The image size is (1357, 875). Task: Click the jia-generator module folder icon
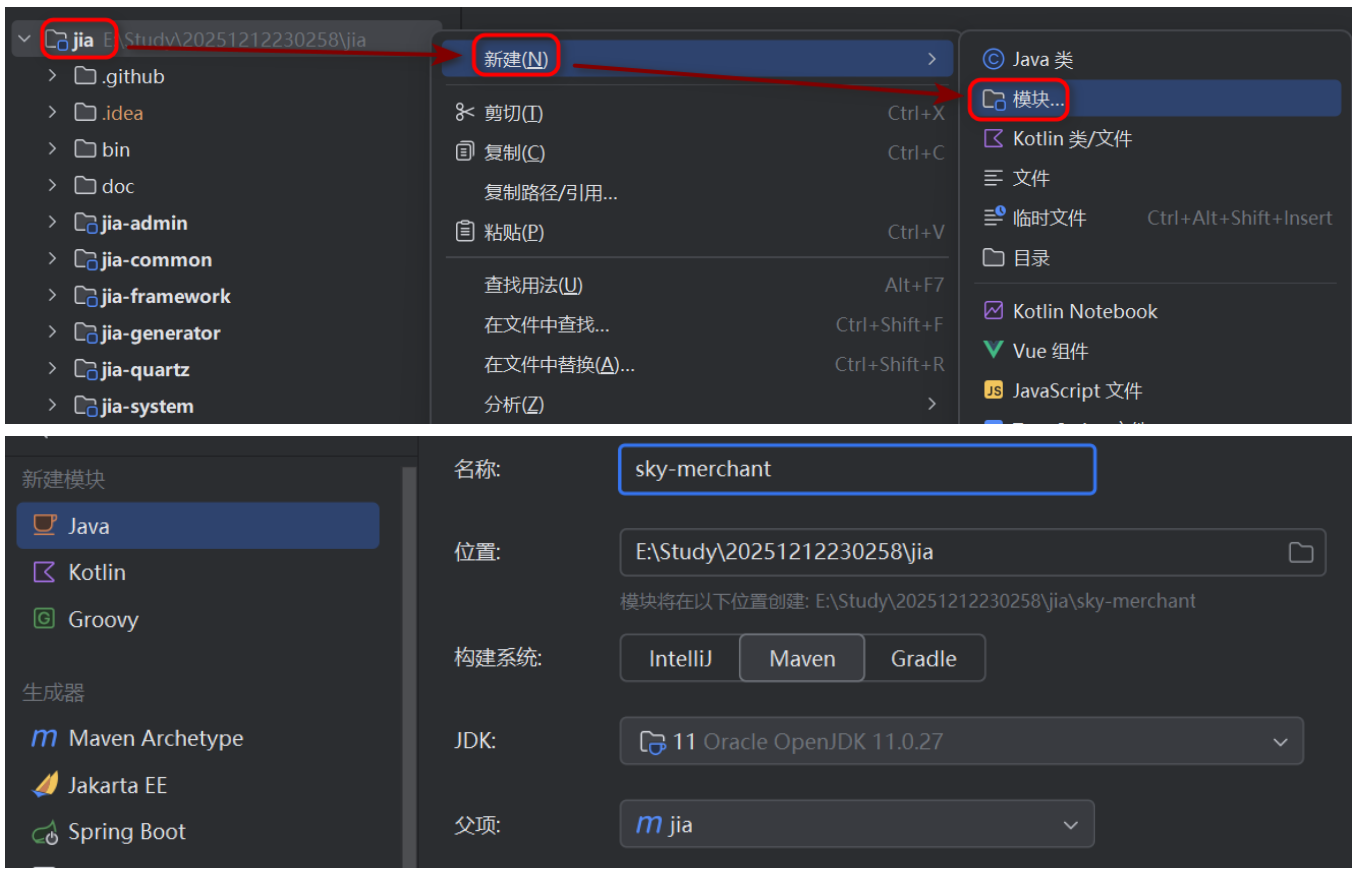85,333
